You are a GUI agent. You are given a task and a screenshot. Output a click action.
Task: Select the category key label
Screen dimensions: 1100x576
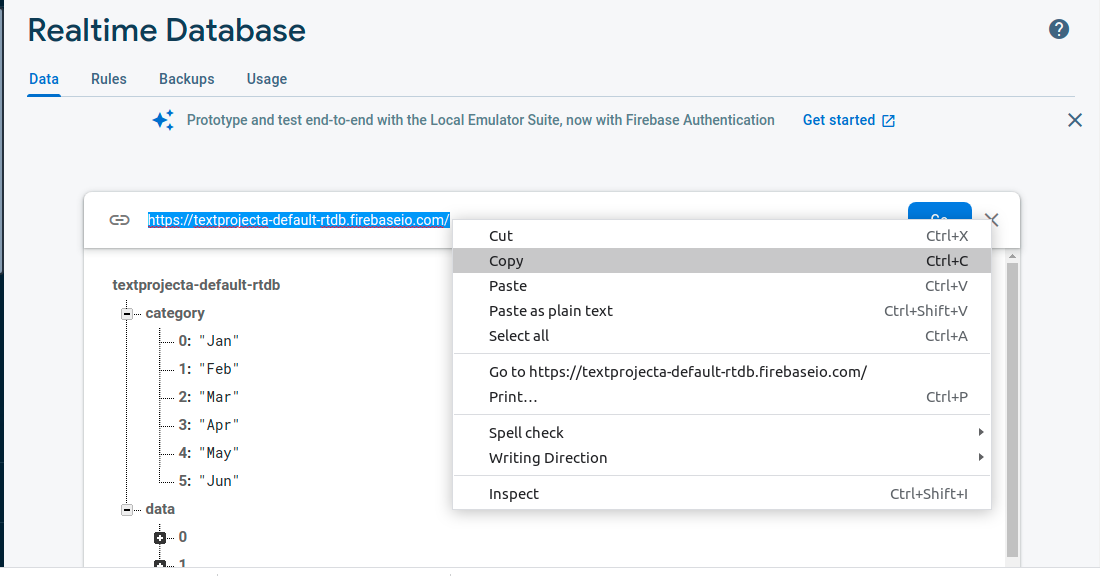pyautogui.click(x=175, y=313)
